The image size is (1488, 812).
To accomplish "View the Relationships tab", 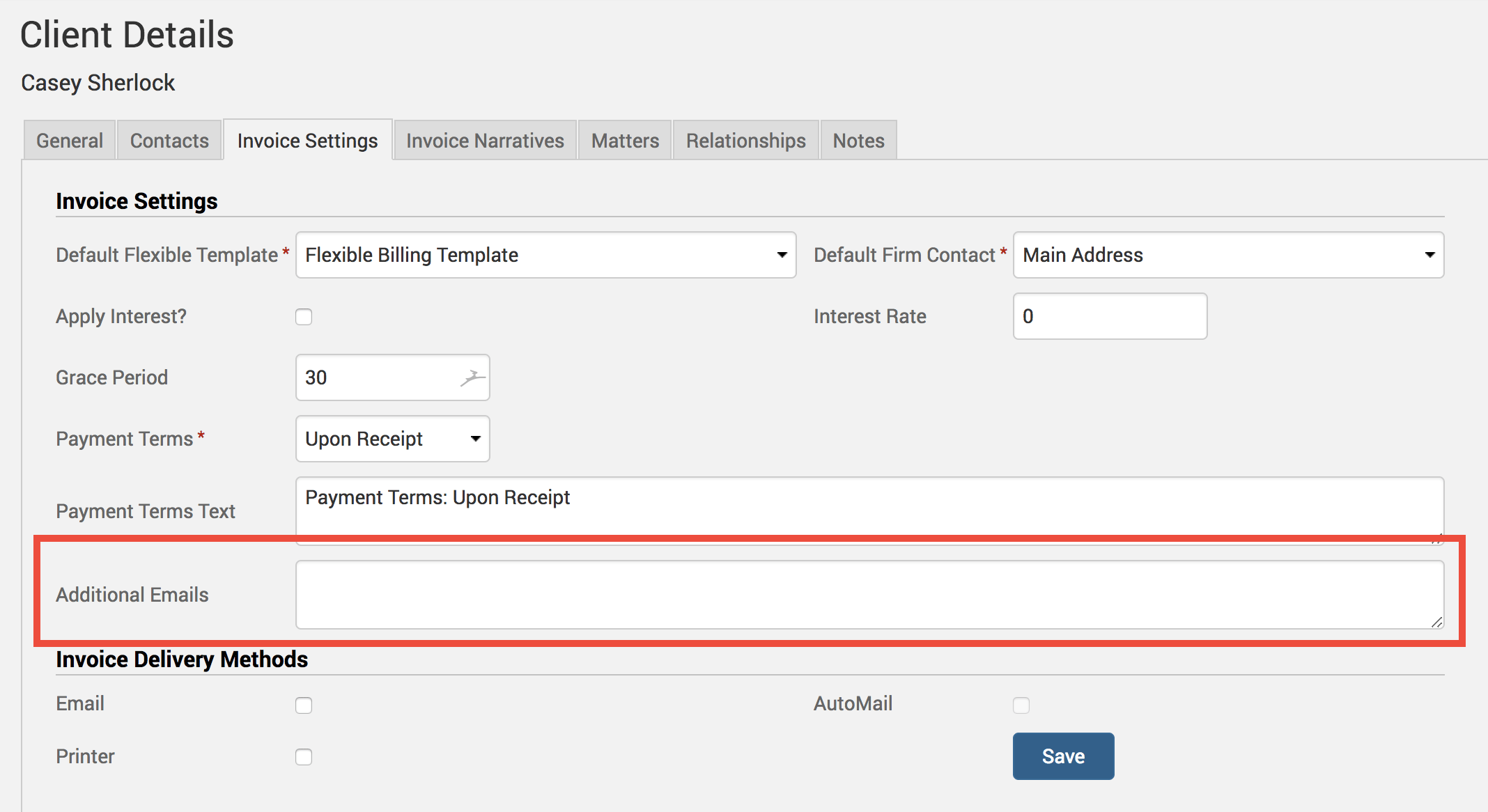I will tap(745, 141).
